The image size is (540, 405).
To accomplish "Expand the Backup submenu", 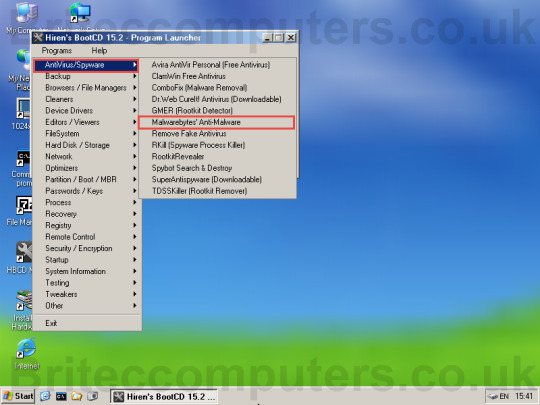I will click(x=86, y=76).
